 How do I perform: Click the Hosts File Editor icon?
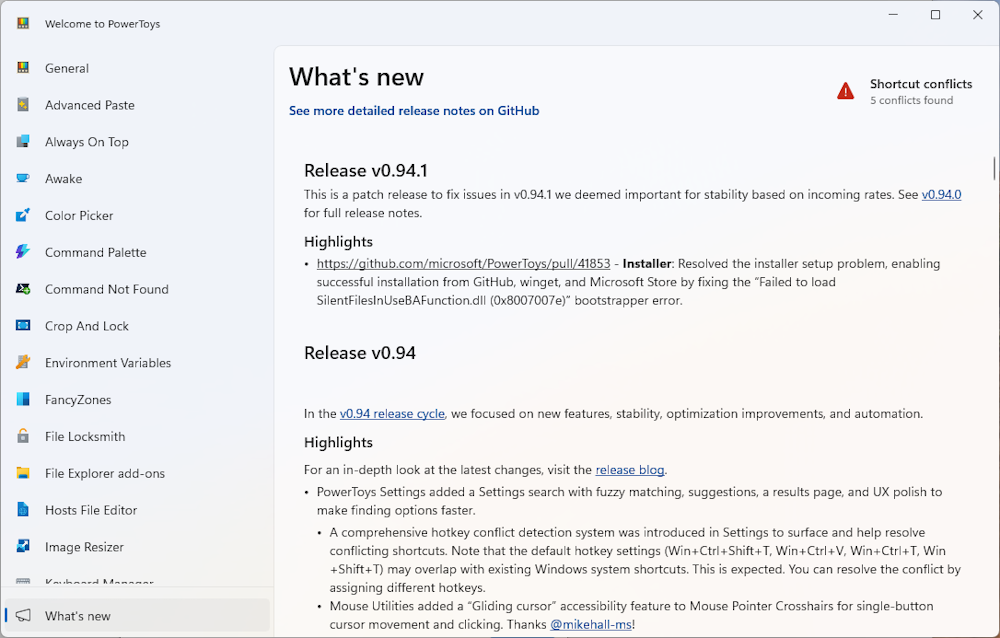pos(23,510)
